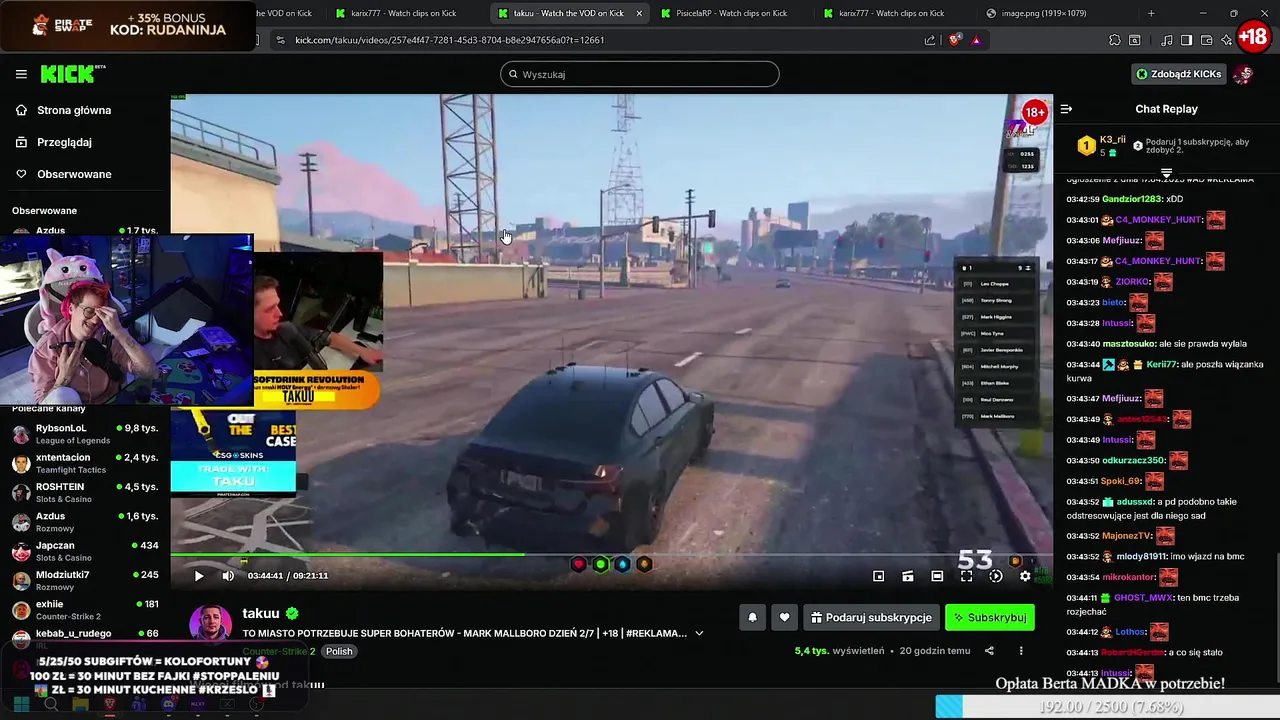This screenshot has height=720, width=1280.
Task: Open the playback speed control
Action: tap(995, 576)
